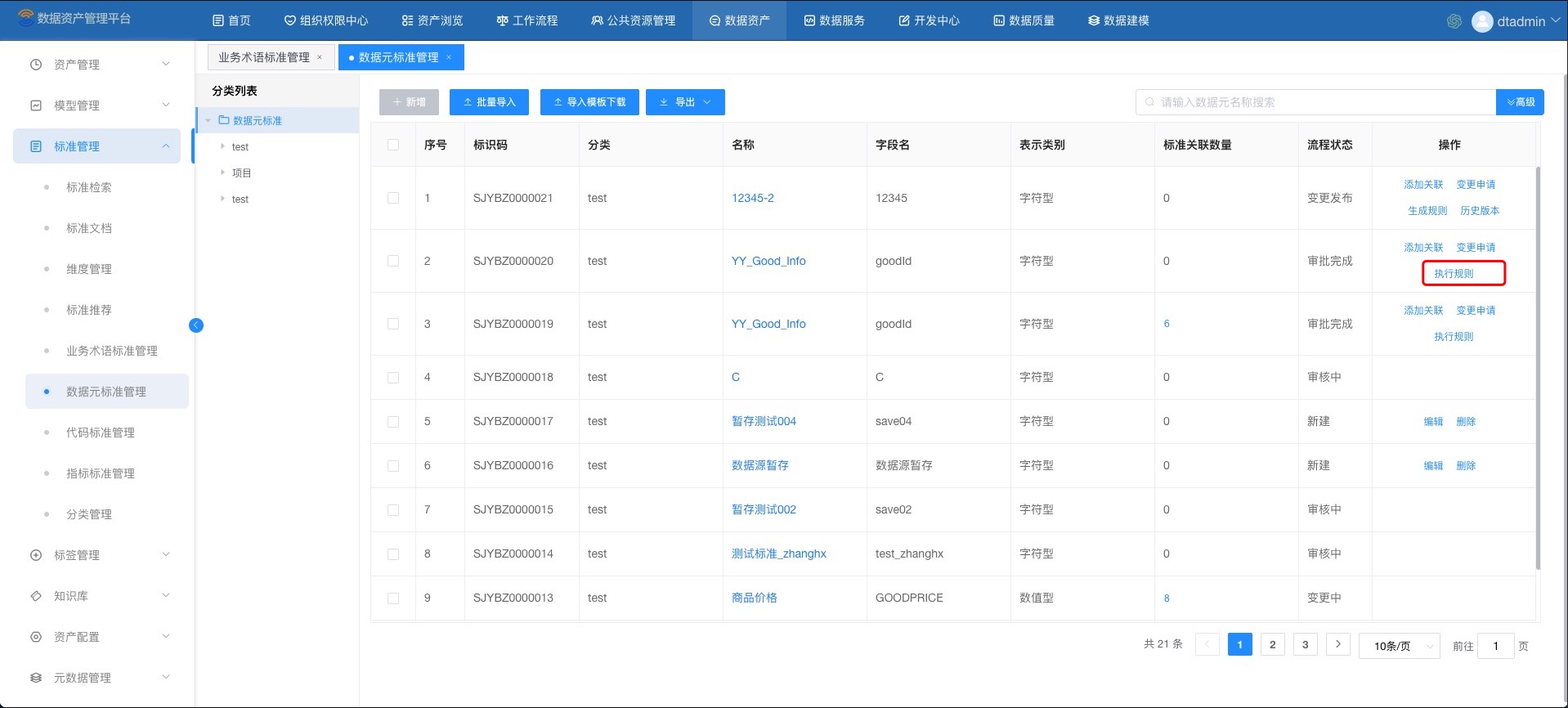The height and width of the screenshot is (708, 1568).
Task: Click the 资产配置 gear icon
Action: 36,637
